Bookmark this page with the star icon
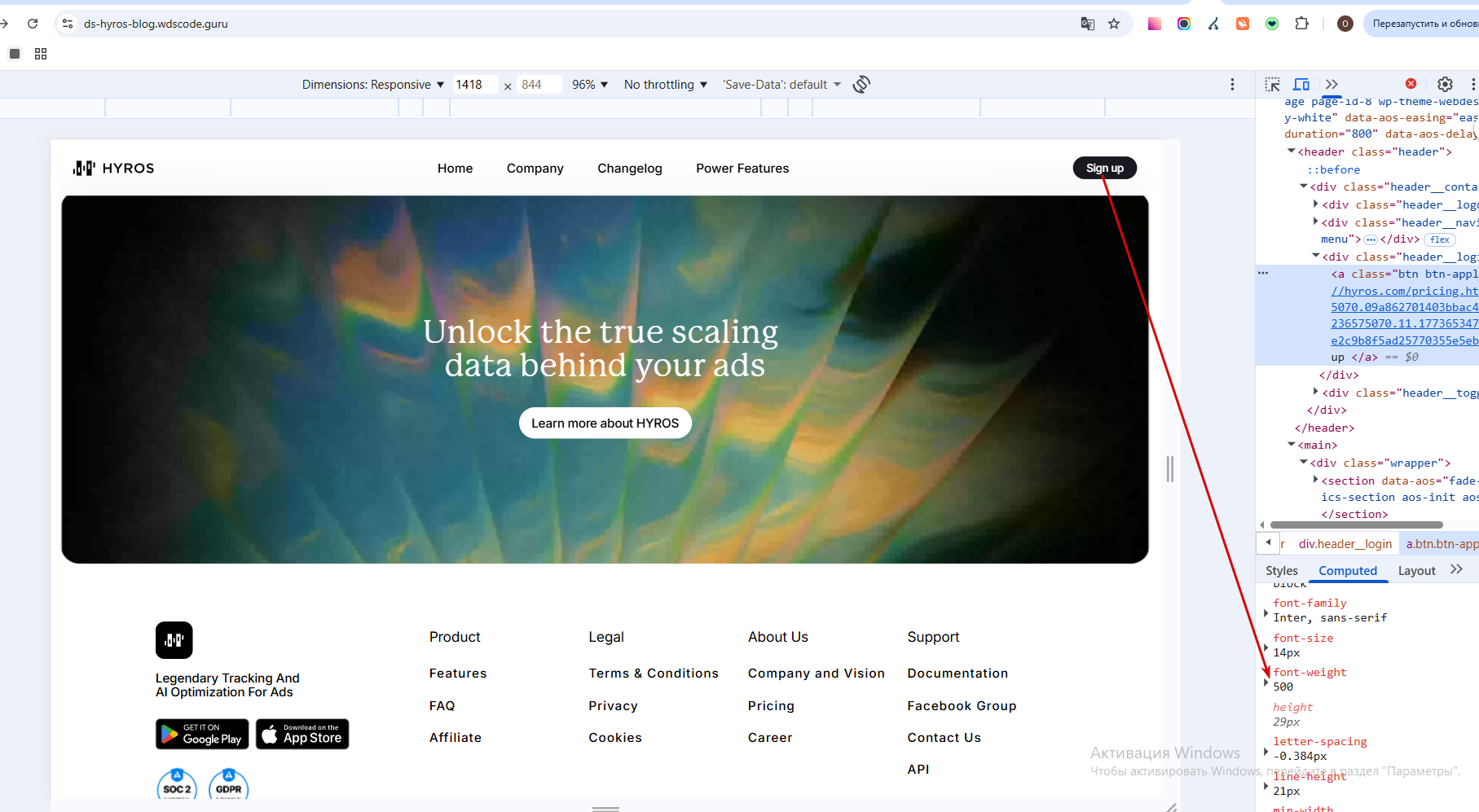 click(1114, 24)
